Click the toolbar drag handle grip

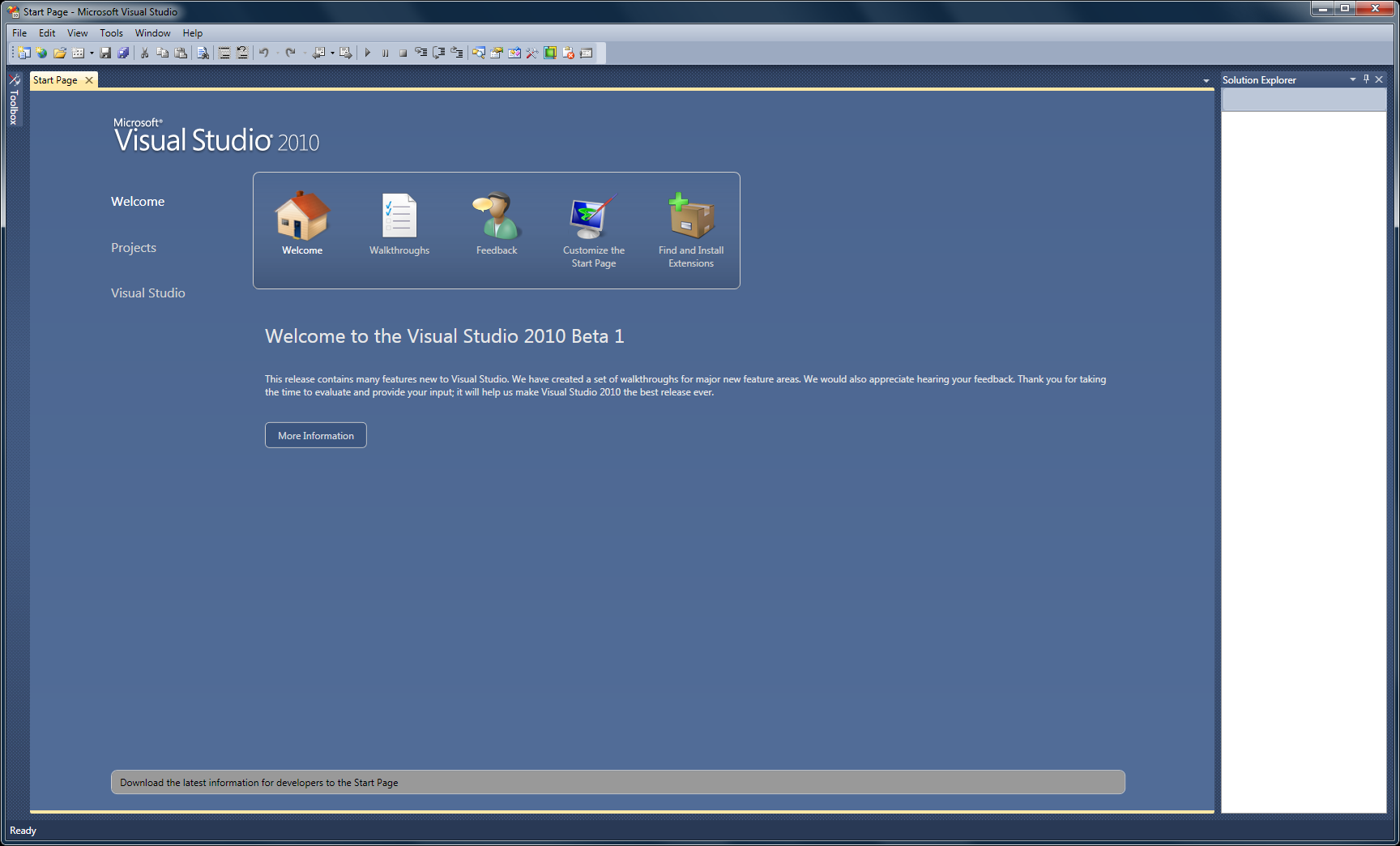(x=11, y=53)
